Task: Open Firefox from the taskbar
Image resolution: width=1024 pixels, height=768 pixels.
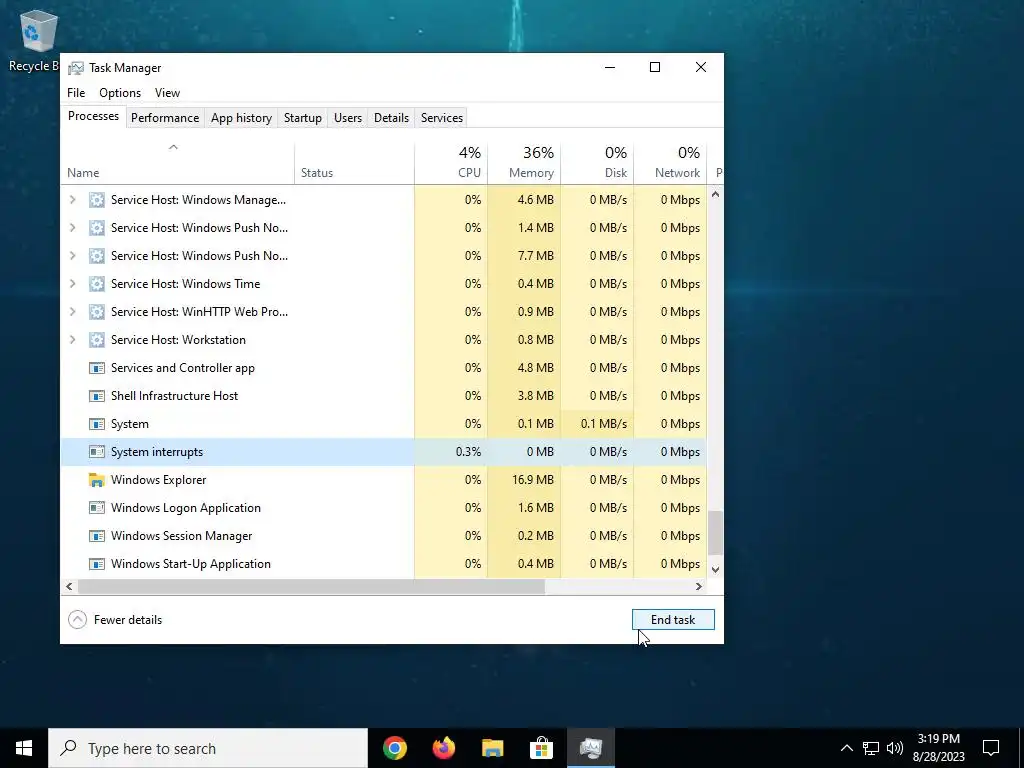Action: click(444, 748)
